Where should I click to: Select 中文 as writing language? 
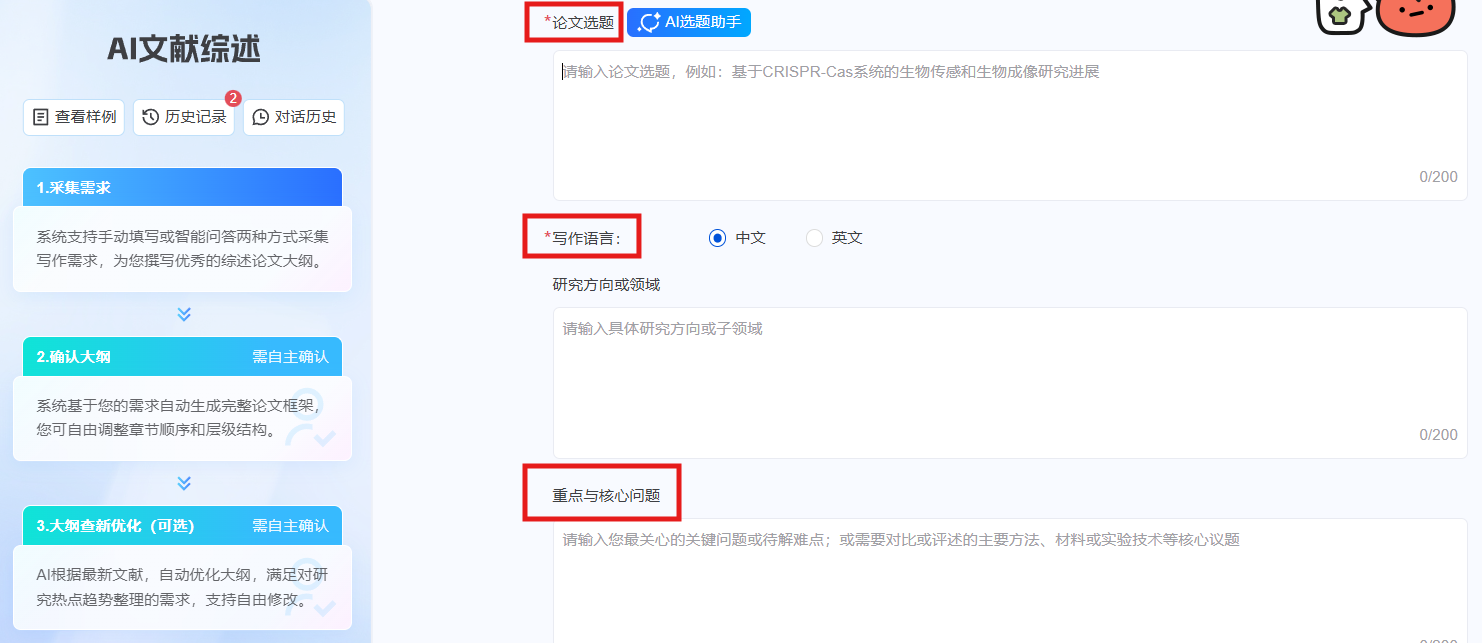(x=737, y=238)
